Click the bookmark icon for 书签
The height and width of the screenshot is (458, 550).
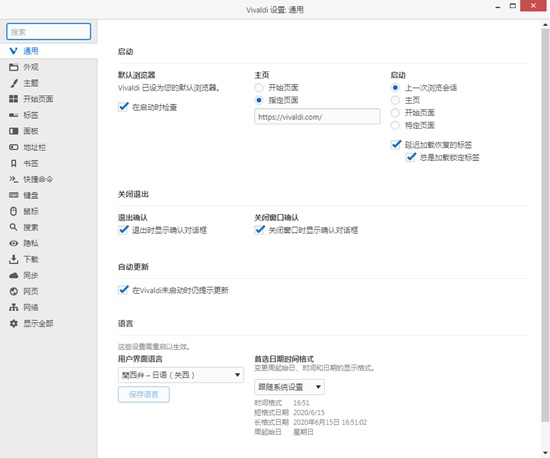pos(13,163)
